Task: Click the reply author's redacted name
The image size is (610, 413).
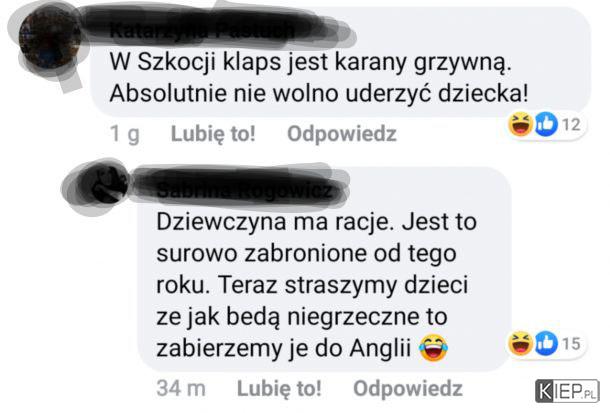Action: pos(245,190)
